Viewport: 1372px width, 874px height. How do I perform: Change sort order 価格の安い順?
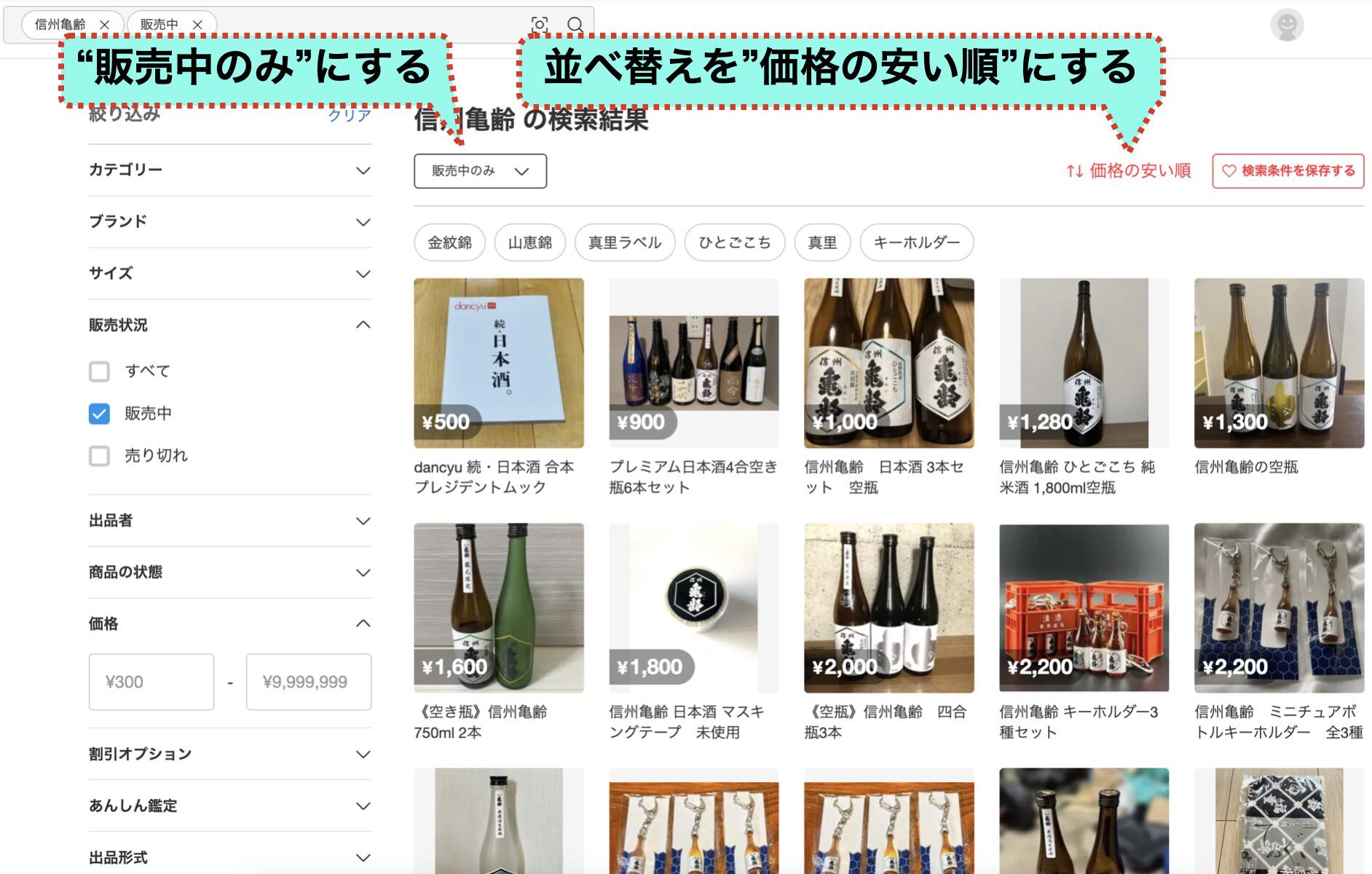(1129, 171)
